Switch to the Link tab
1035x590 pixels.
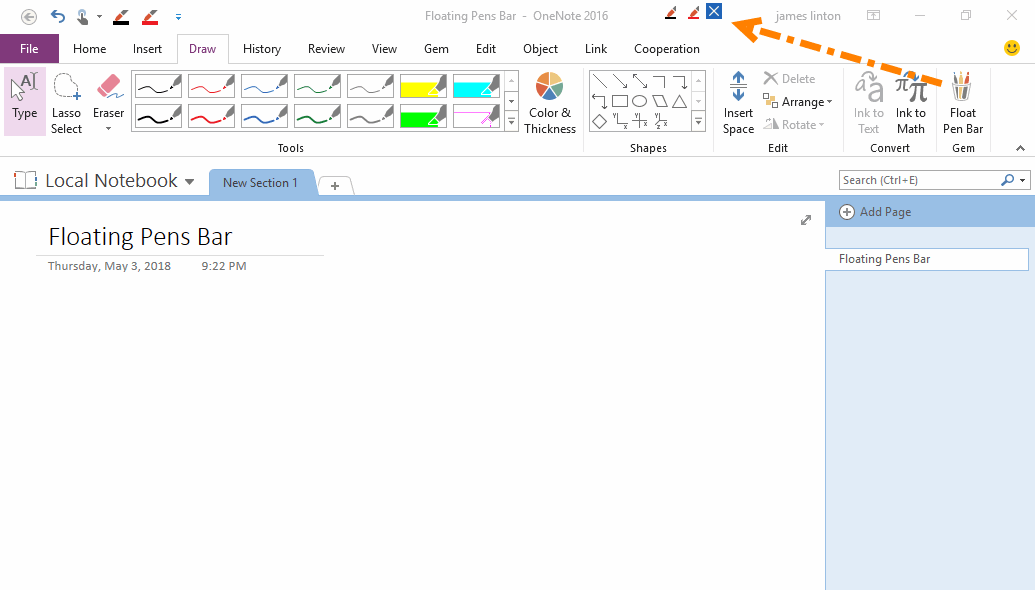(x=596, y=49)
